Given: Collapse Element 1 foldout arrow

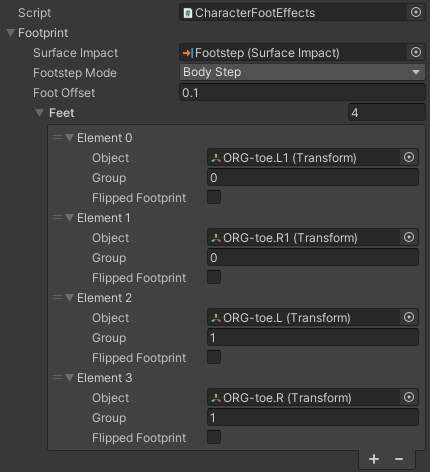Looking at the screenshot, I should 69,218.
